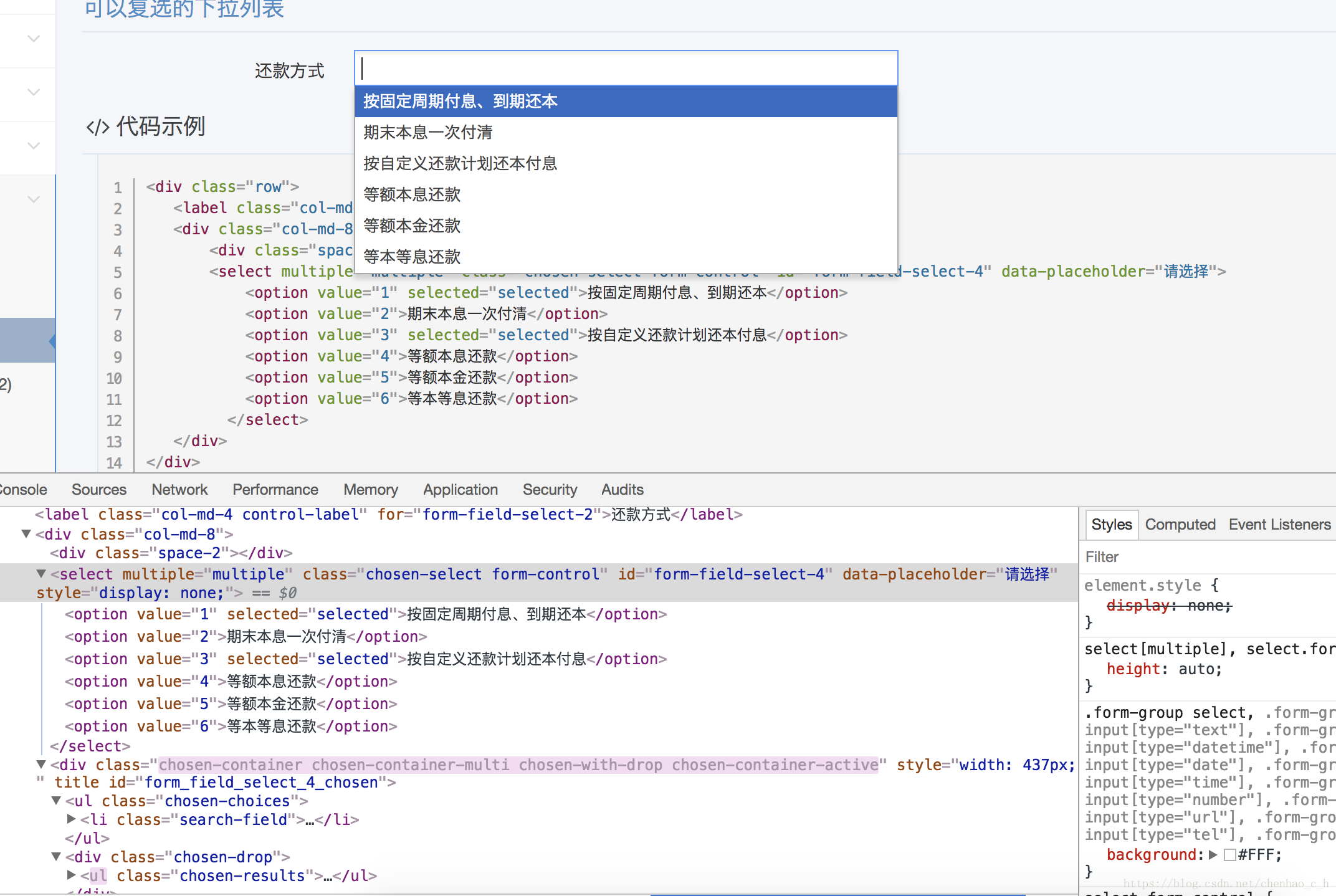This screenshot has width=1336, height=896.
Task: Click the 代码示例 heading code icon
Action: [98, 127]
